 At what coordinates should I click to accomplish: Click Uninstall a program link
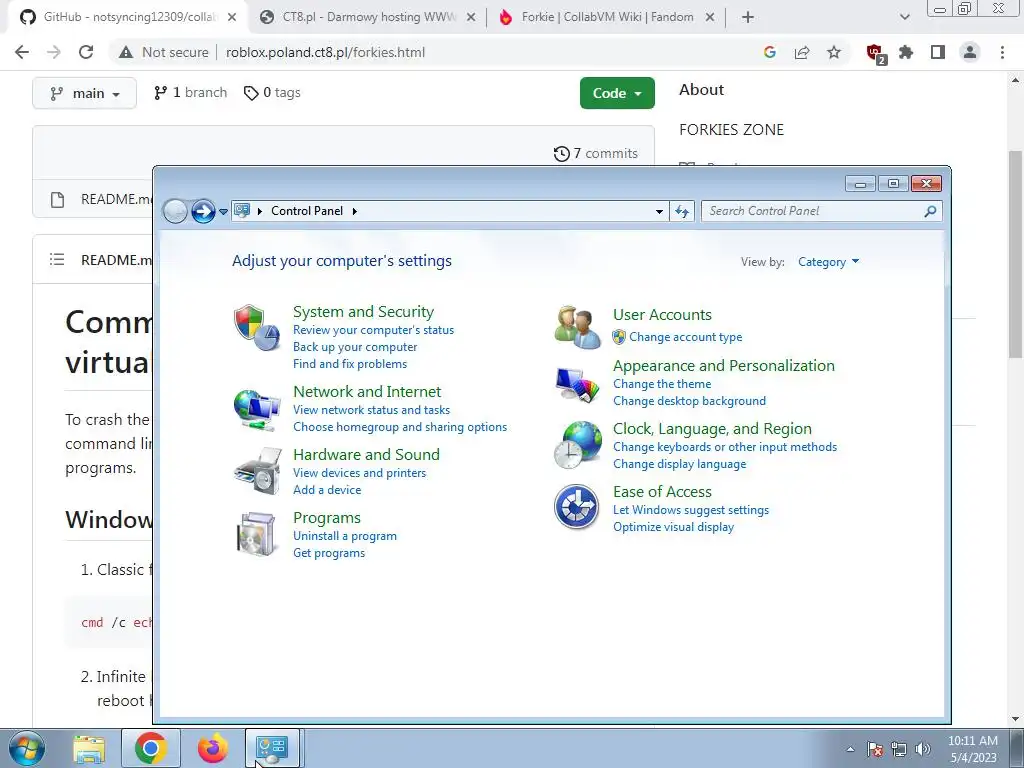point(345,536)
